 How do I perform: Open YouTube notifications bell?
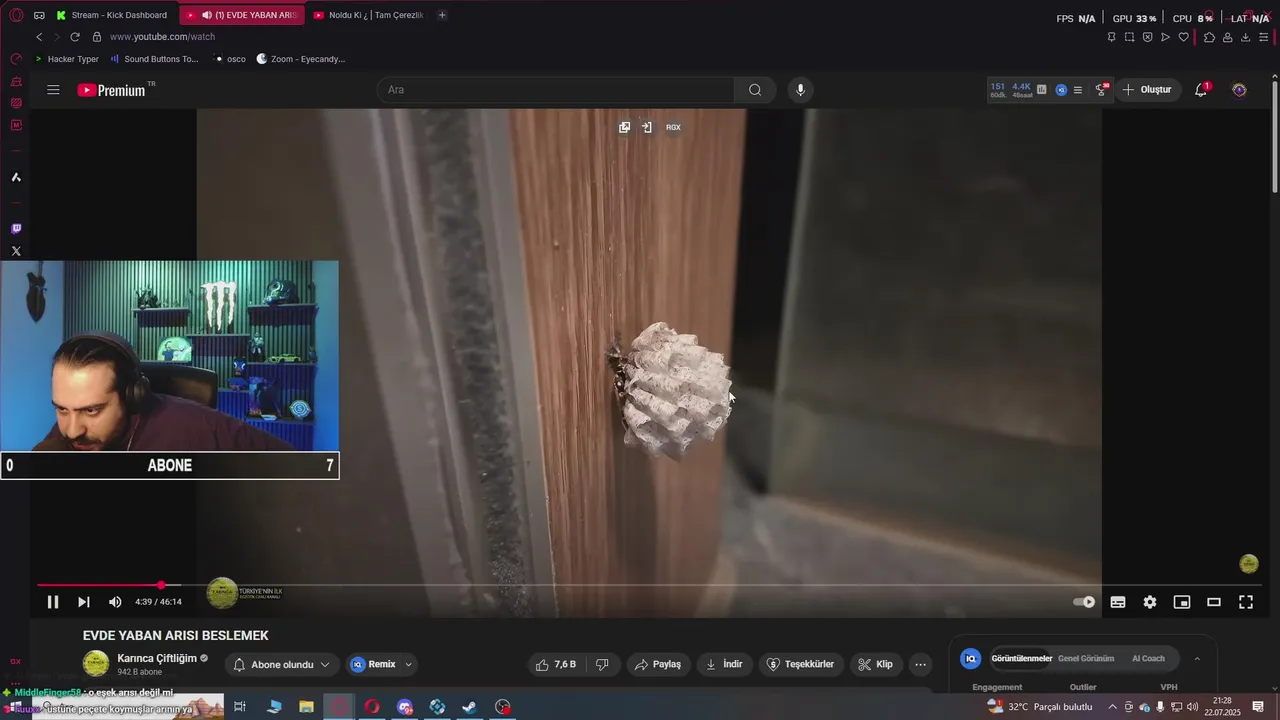(1201, 90)
